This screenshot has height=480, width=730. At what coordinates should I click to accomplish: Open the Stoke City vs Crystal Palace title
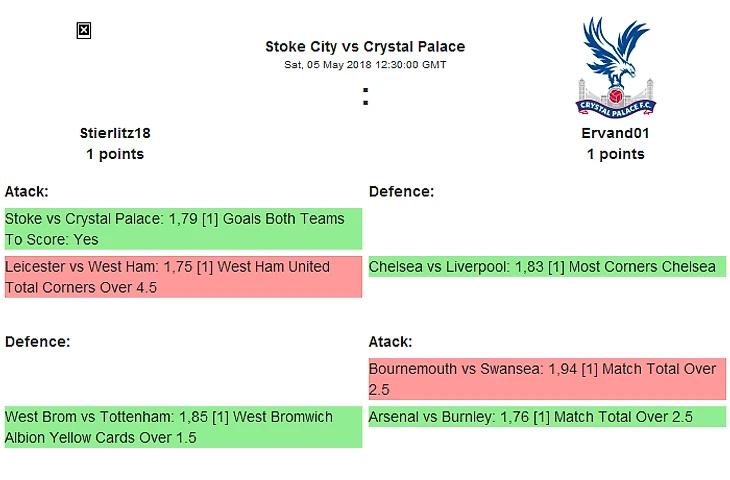[365, 46]
